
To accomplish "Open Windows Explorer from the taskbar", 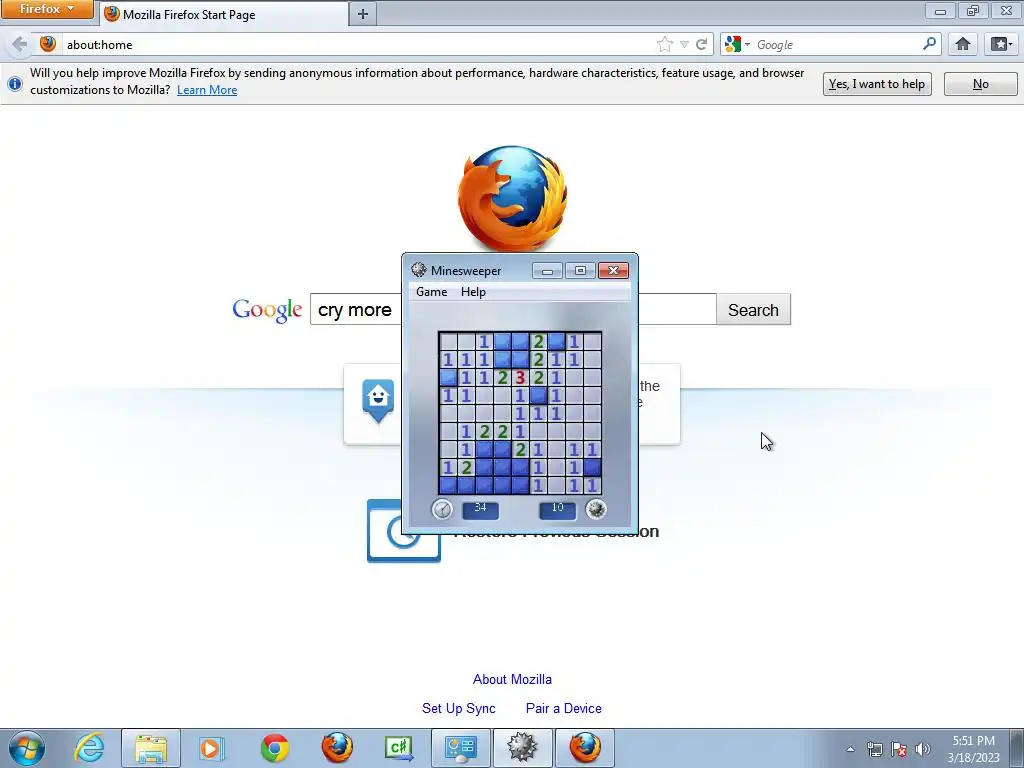I will [x=151, y=748].
